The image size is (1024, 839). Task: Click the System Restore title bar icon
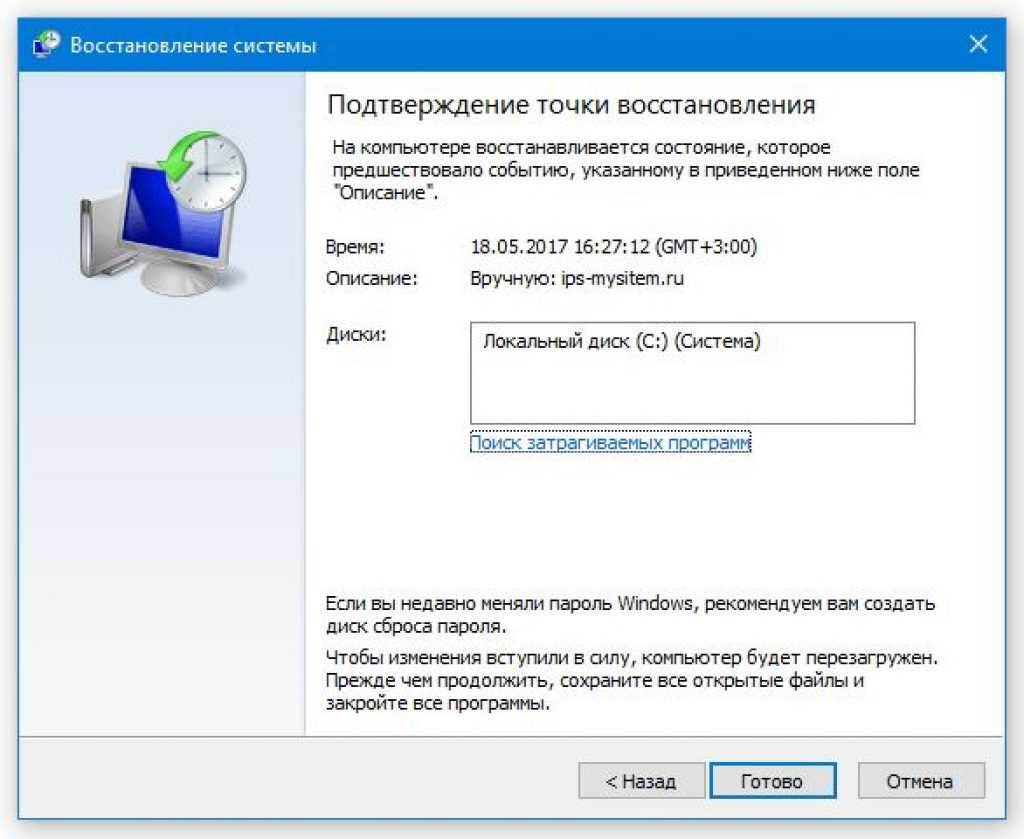[x=46, y=44]
